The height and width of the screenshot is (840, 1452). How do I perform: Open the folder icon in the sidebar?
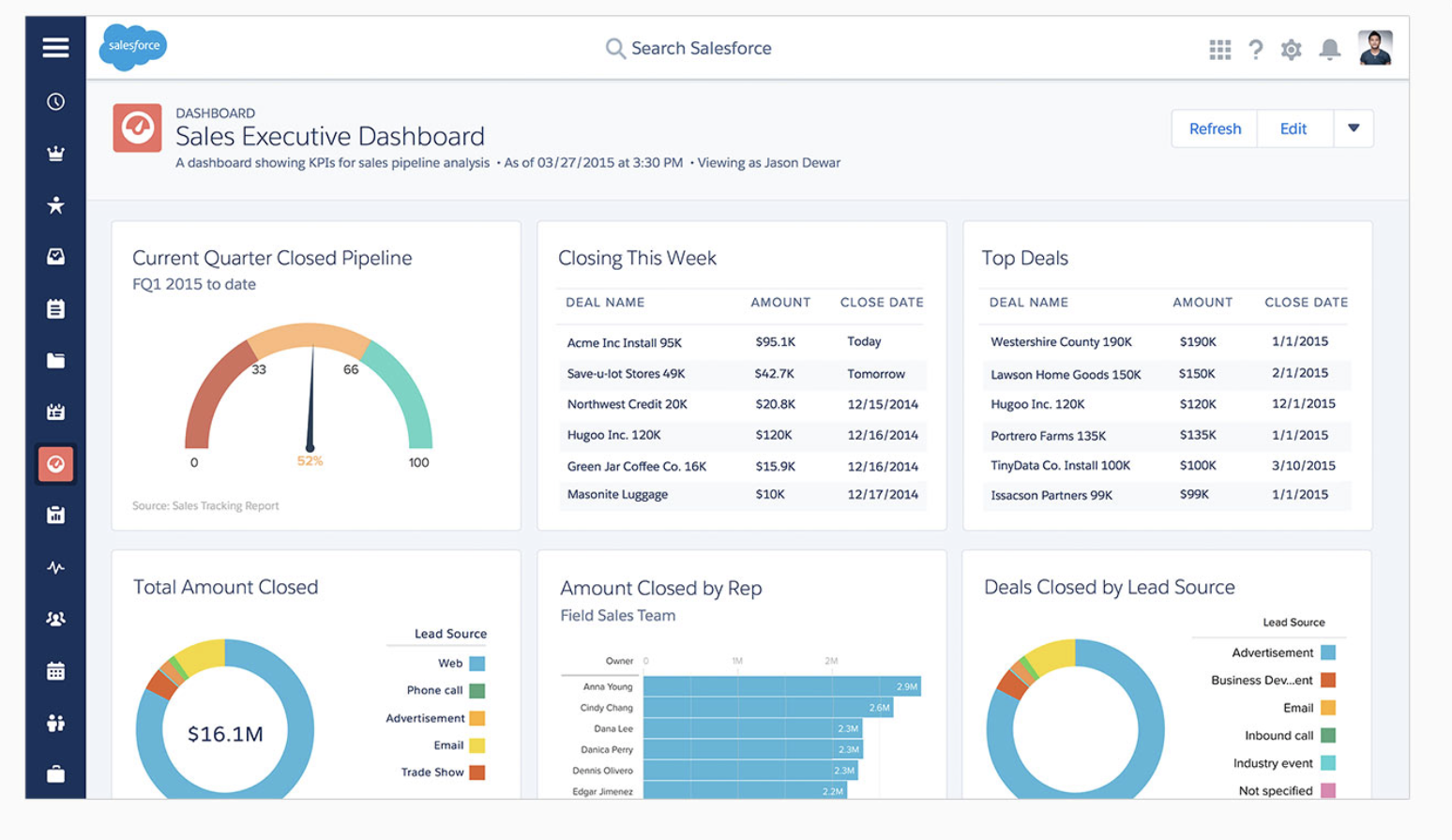point(54,360)
